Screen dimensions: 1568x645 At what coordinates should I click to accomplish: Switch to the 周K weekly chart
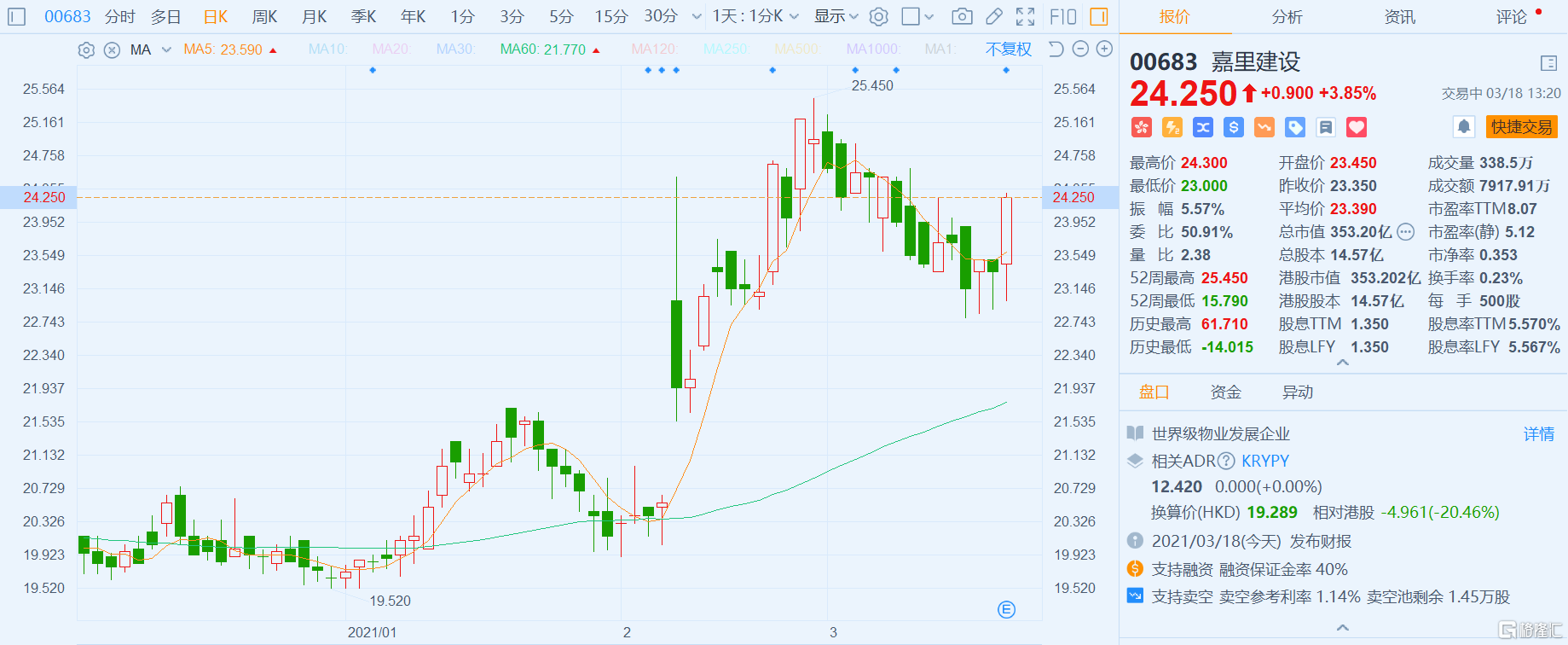click(264, 16)
